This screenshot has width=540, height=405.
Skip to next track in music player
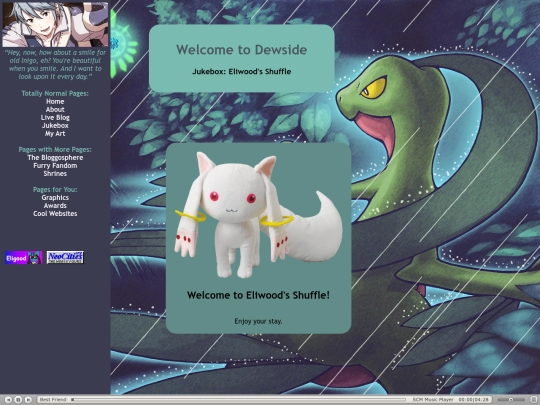point(29,399)
